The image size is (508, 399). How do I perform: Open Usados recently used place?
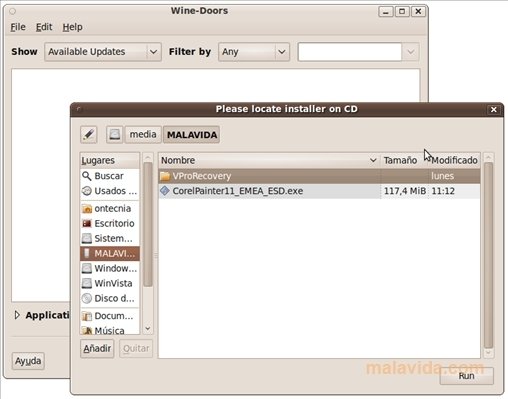tap(110, 191)
